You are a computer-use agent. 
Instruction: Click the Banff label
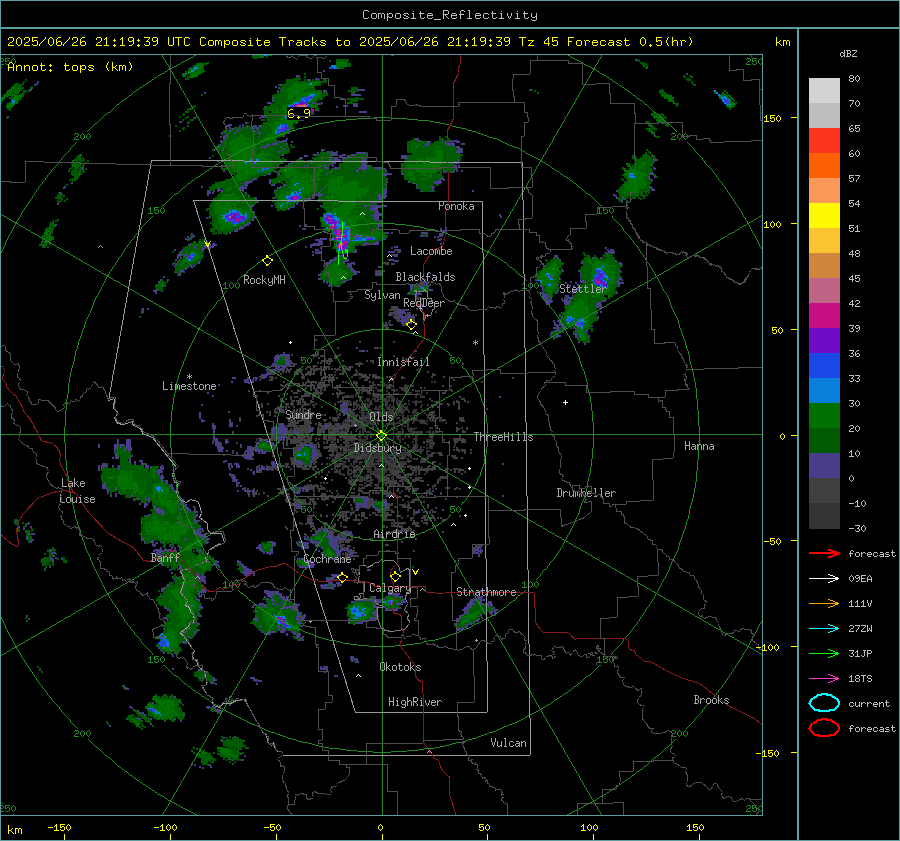point(165,558)
